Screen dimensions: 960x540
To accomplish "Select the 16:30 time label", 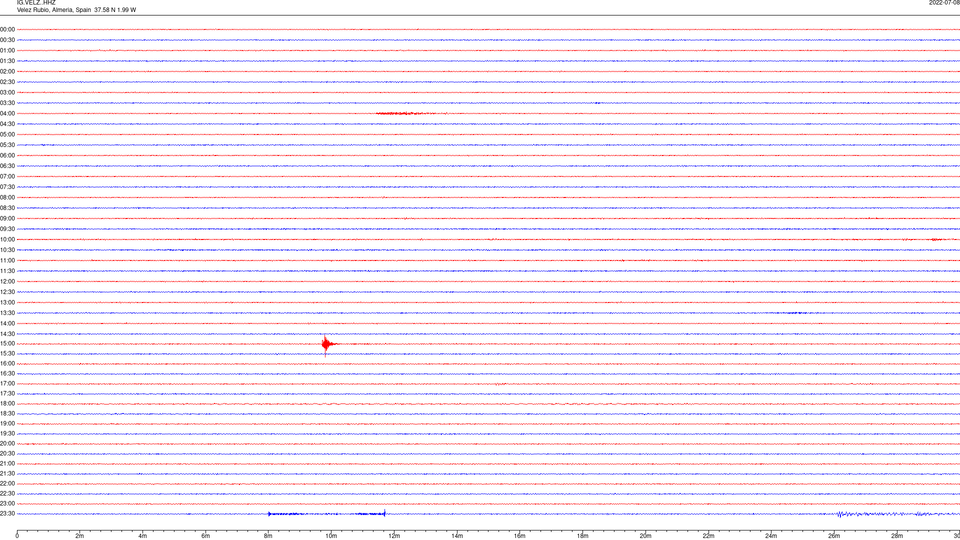I will [7, 373].
